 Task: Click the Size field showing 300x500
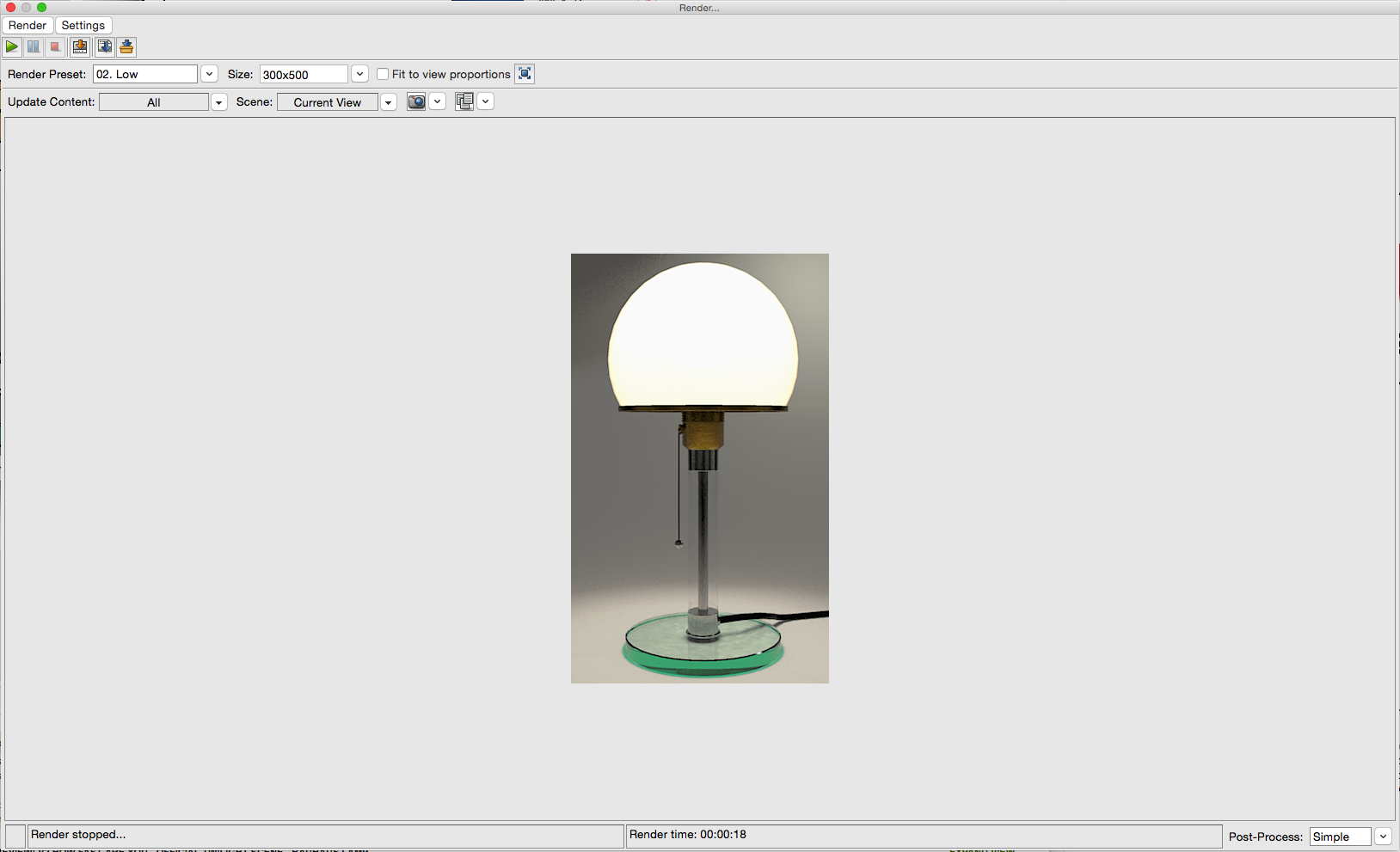304,74
